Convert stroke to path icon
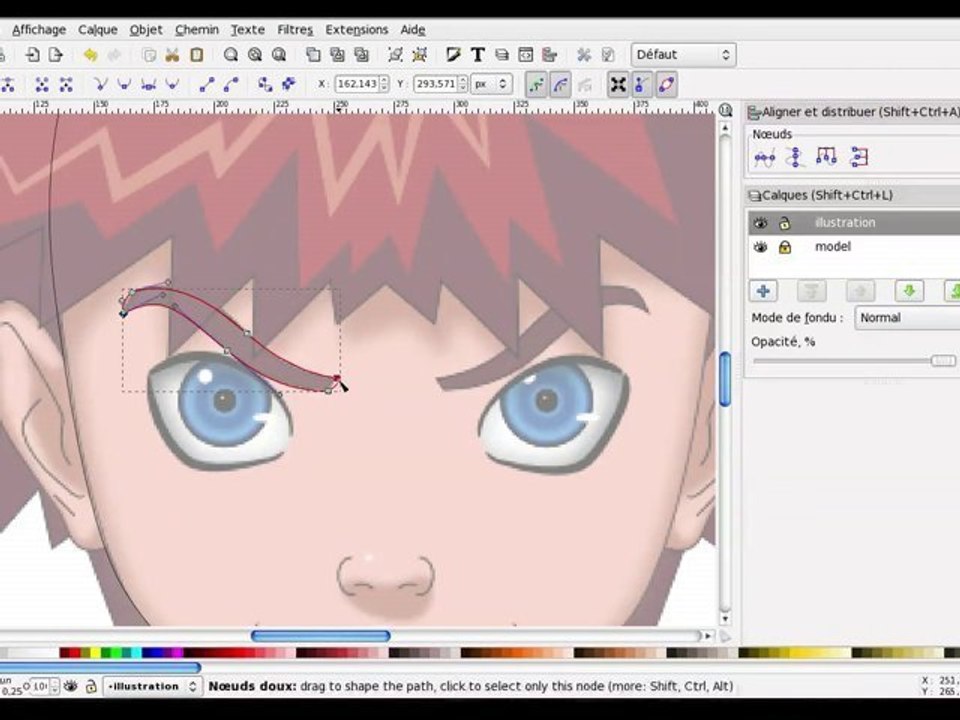Image resolution: width=960 pixels, height=720 pixels. point(288,84)
